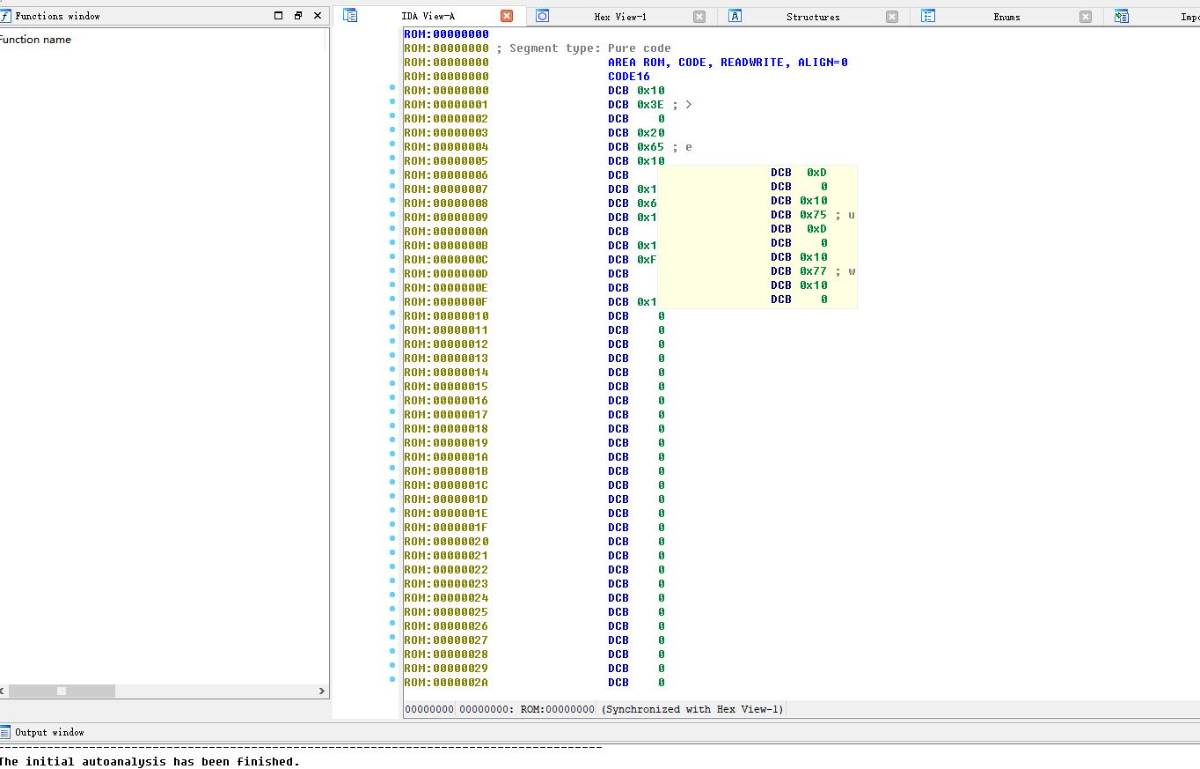Switch to the Enums tab
Image resolution: width=1200 pixels, height=769 pixels.
click(x=1006, y=17)
